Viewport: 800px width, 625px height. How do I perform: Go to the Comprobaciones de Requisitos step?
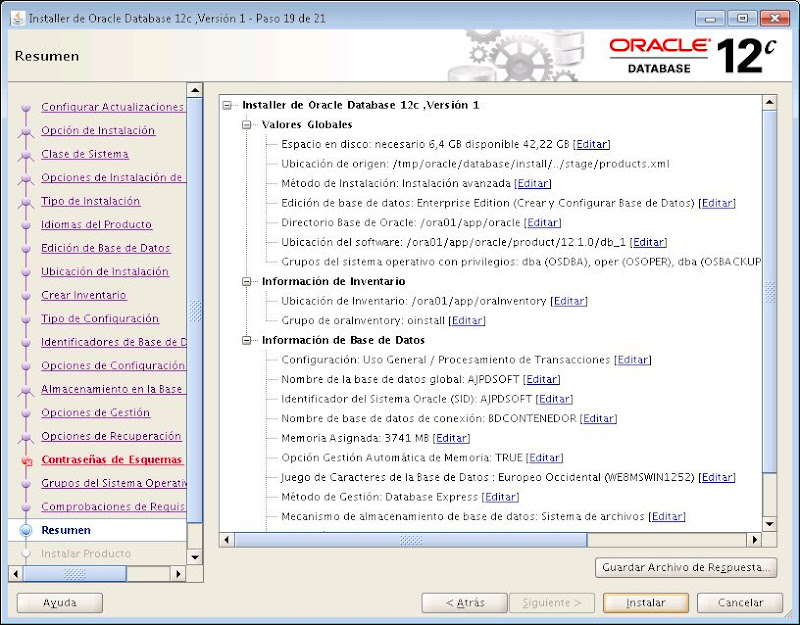click(x=113, y=507)
